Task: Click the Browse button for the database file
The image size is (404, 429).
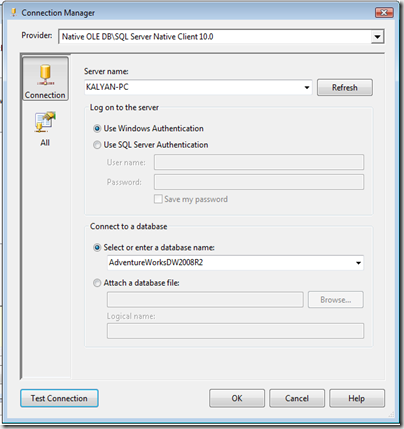Action: (x=336, y=300)
